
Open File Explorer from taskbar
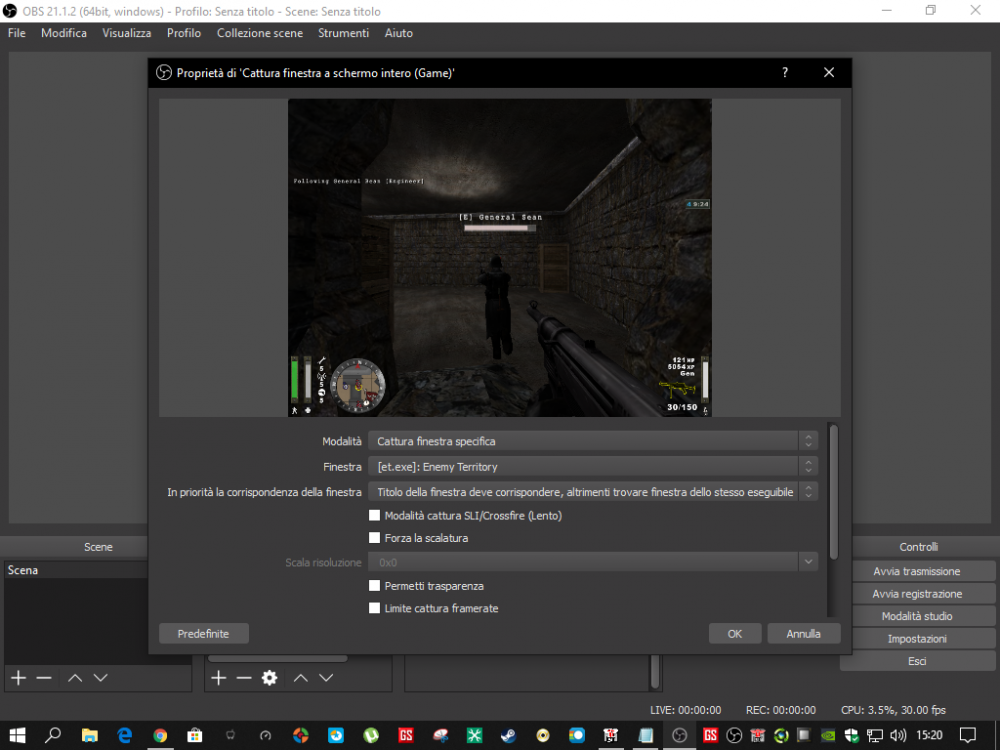[x=89, y=735]
